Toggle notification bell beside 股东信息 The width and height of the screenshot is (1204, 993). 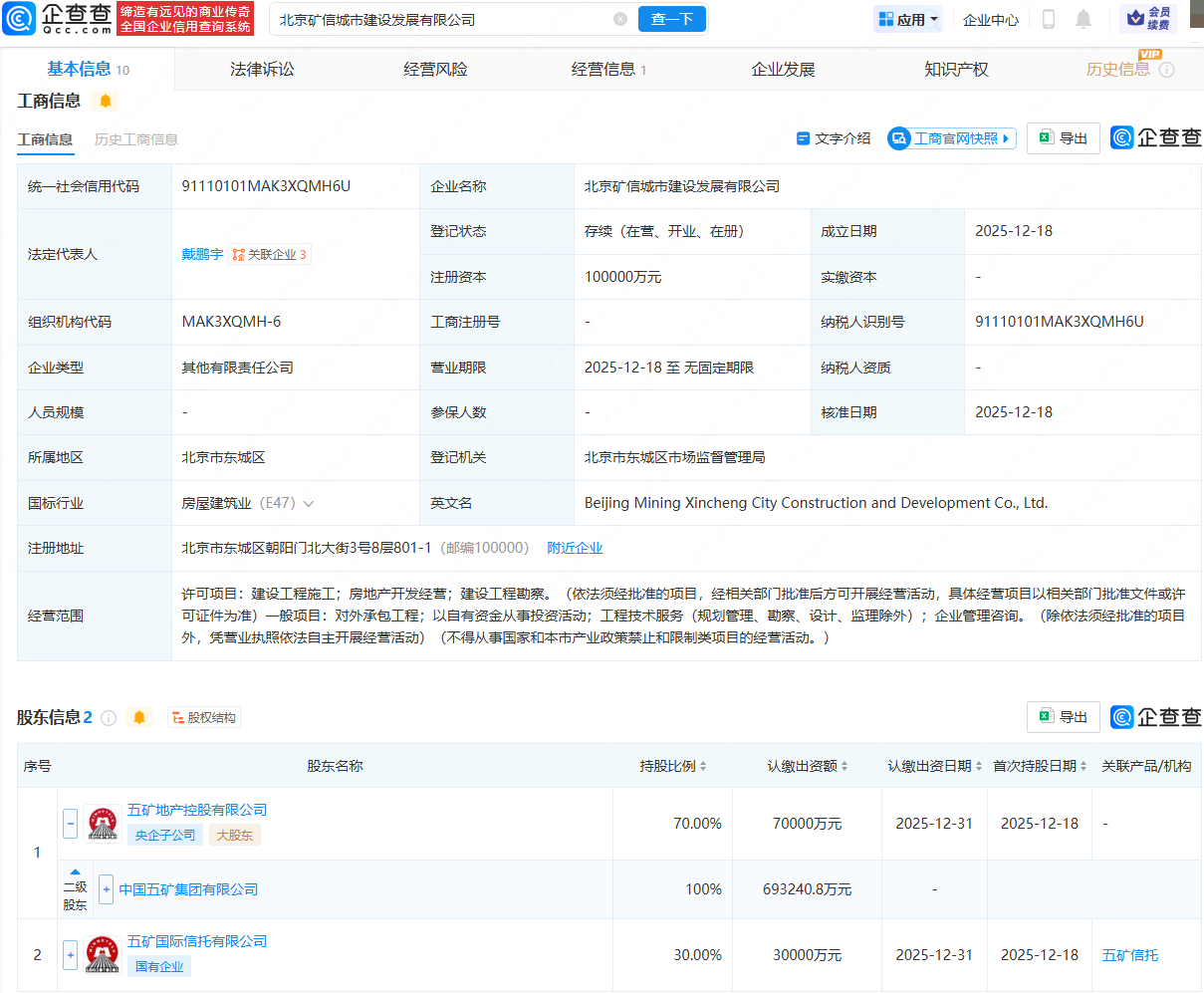click(x=139, y=716)
